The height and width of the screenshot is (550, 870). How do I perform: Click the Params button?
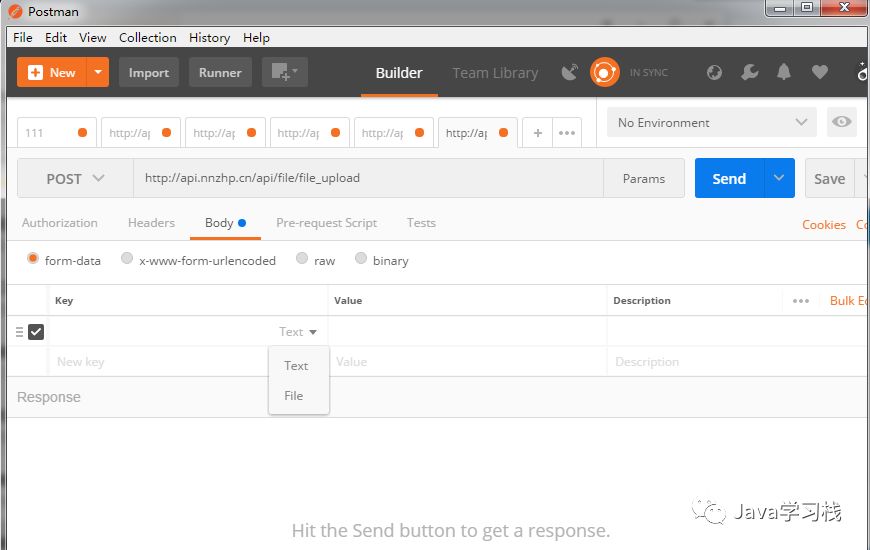click(x=644, y=179)
